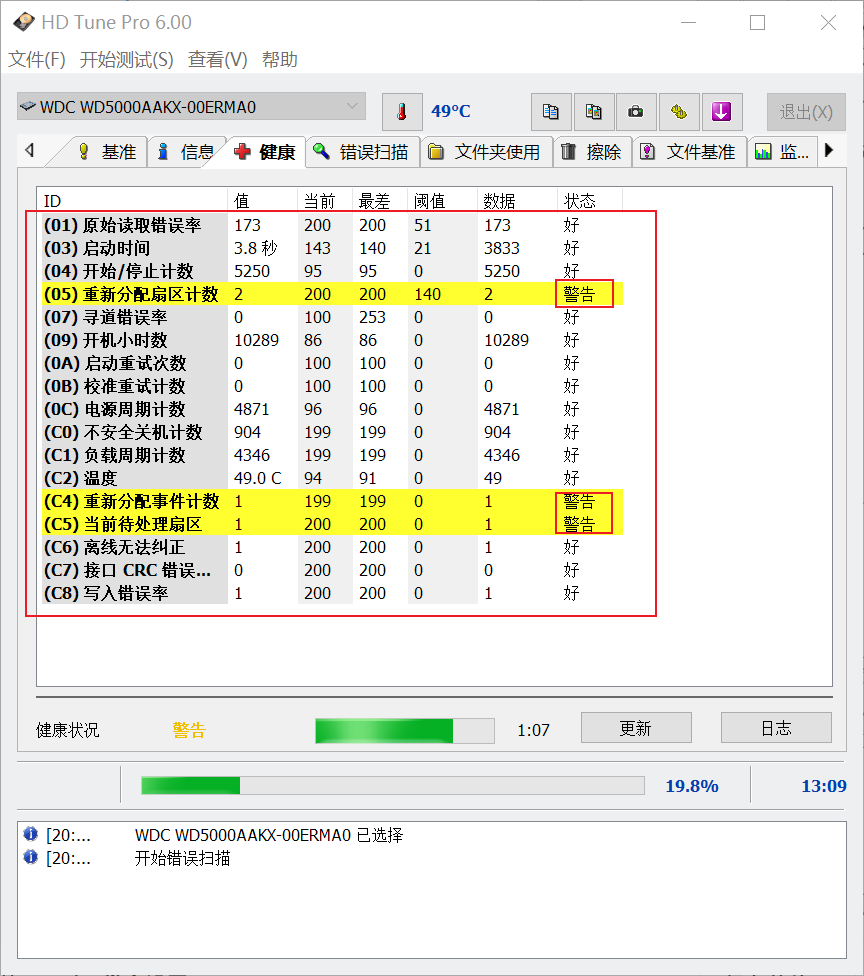Switch to the 错误扫描 tab

click(x=363, y=152)
